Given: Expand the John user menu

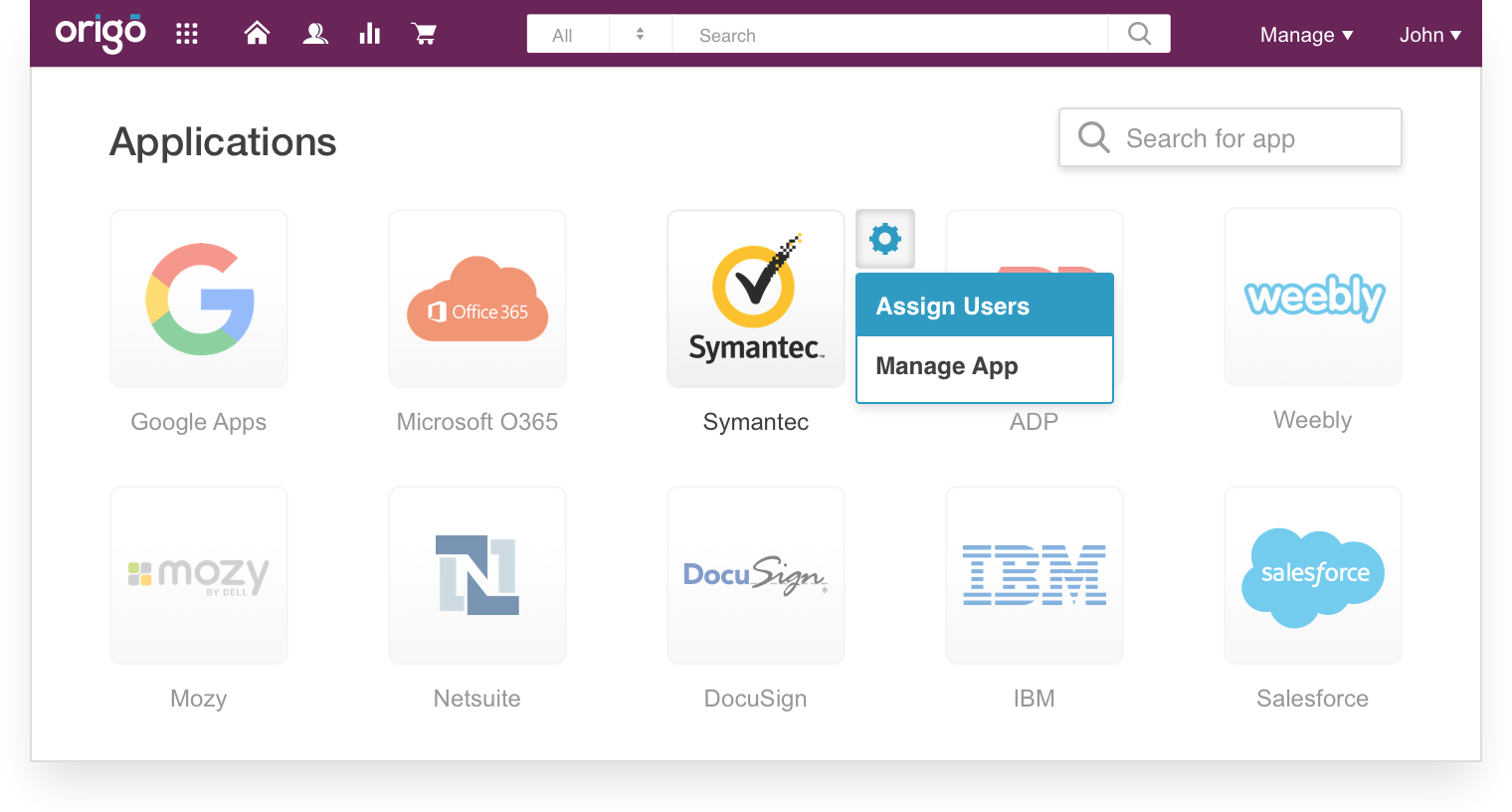Looking at the screenshot, I should [x=1429, y=35].
